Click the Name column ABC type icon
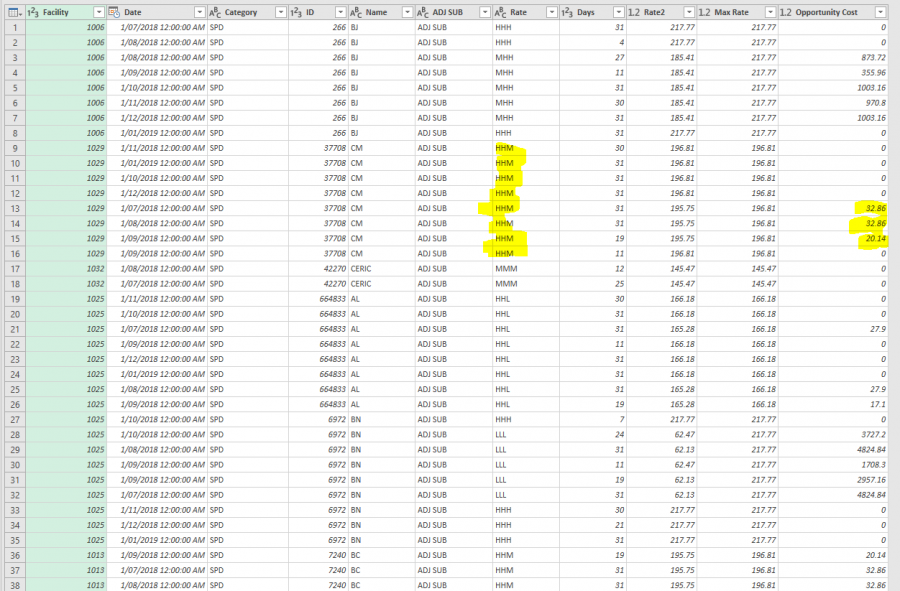Screen dimensions: 900x591 [356, 12]
